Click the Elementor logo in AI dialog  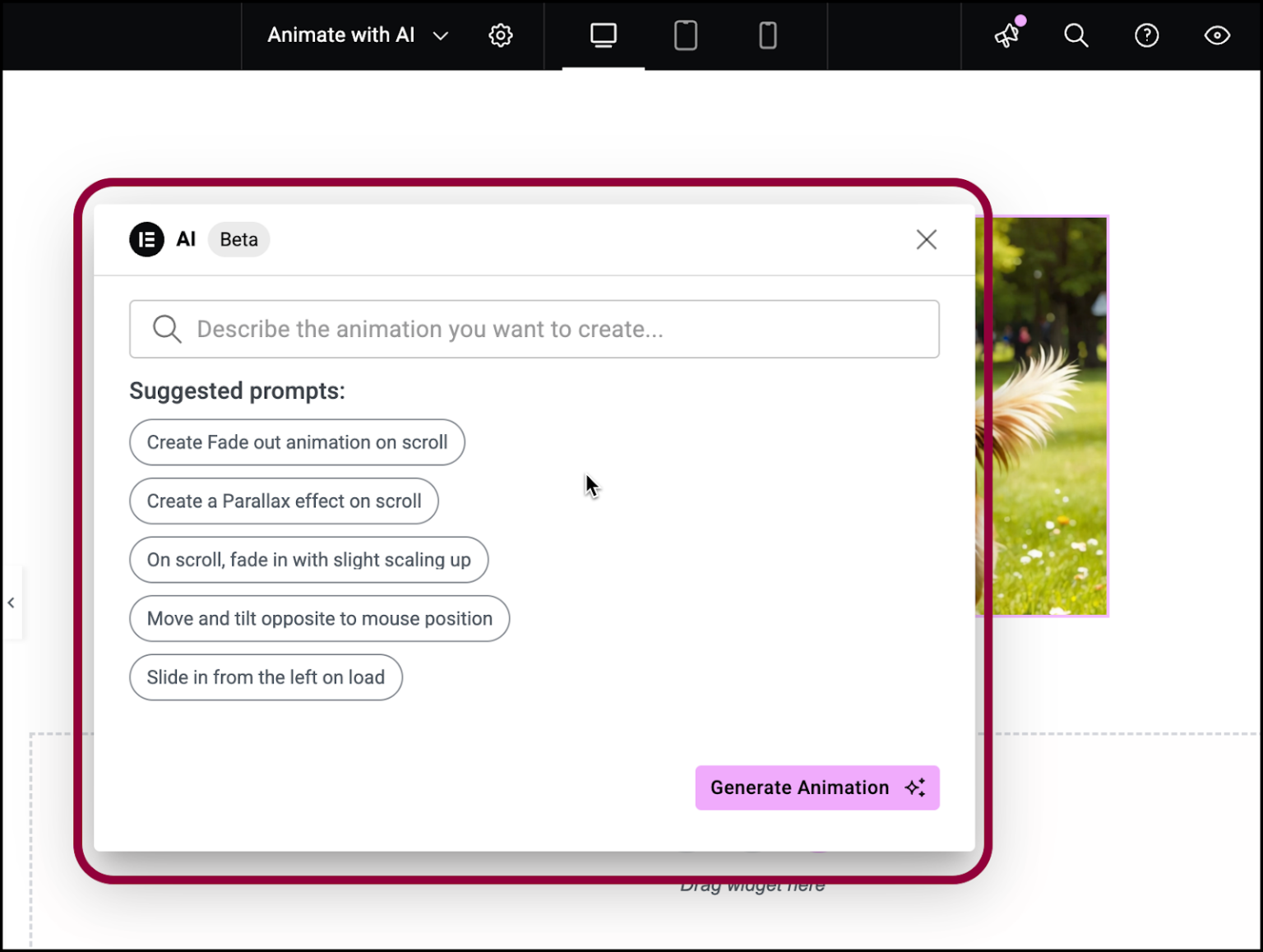coord(146,239)
